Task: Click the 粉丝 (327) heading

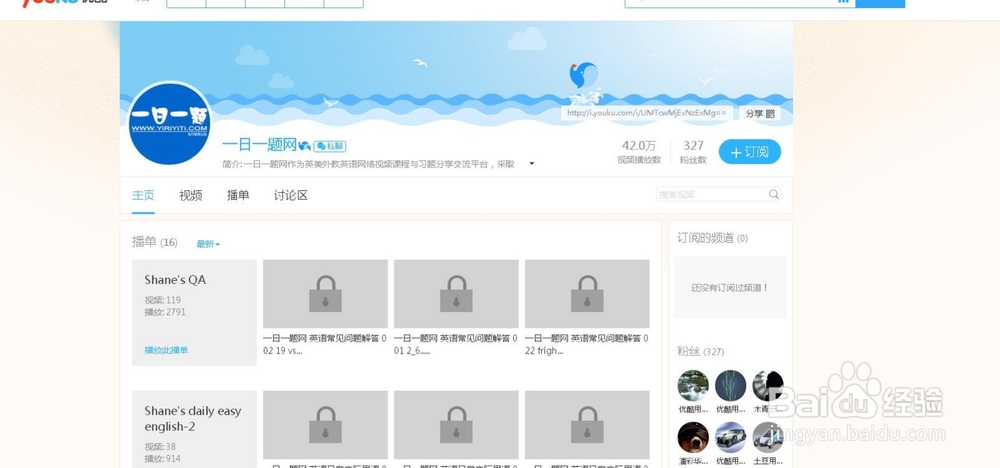Action: point(700,351)
